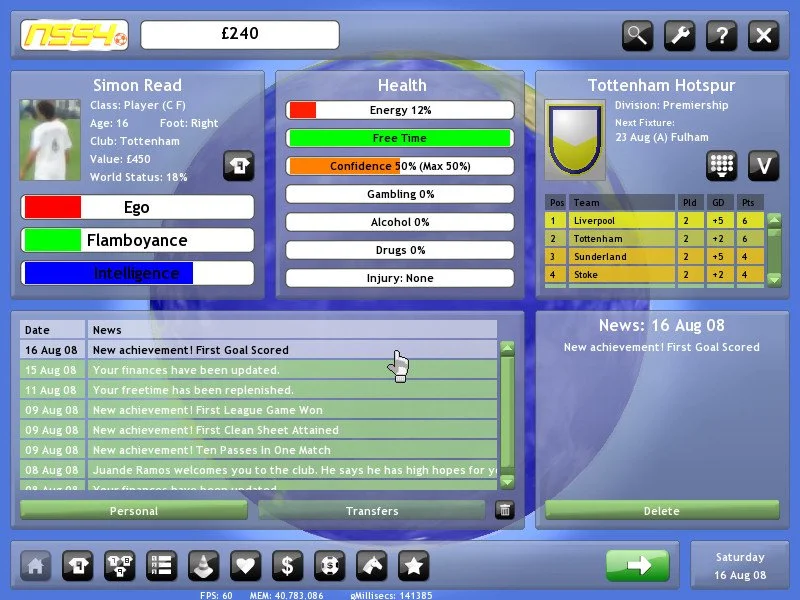Viewport: 800px width, 600px height.
Task: Open the star achievements icon
Action: pyautogui.click(x=413, y=566)
